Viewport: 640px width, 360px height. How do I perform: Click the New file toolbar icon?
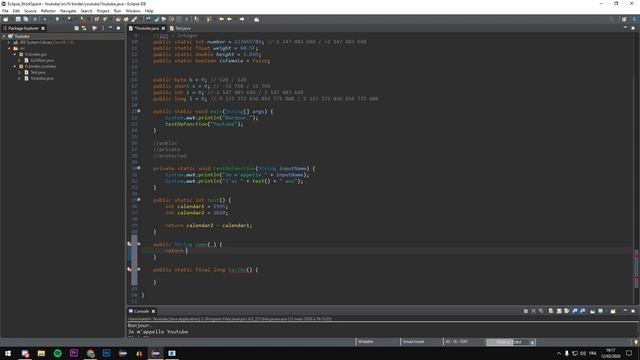coord(6,19)
